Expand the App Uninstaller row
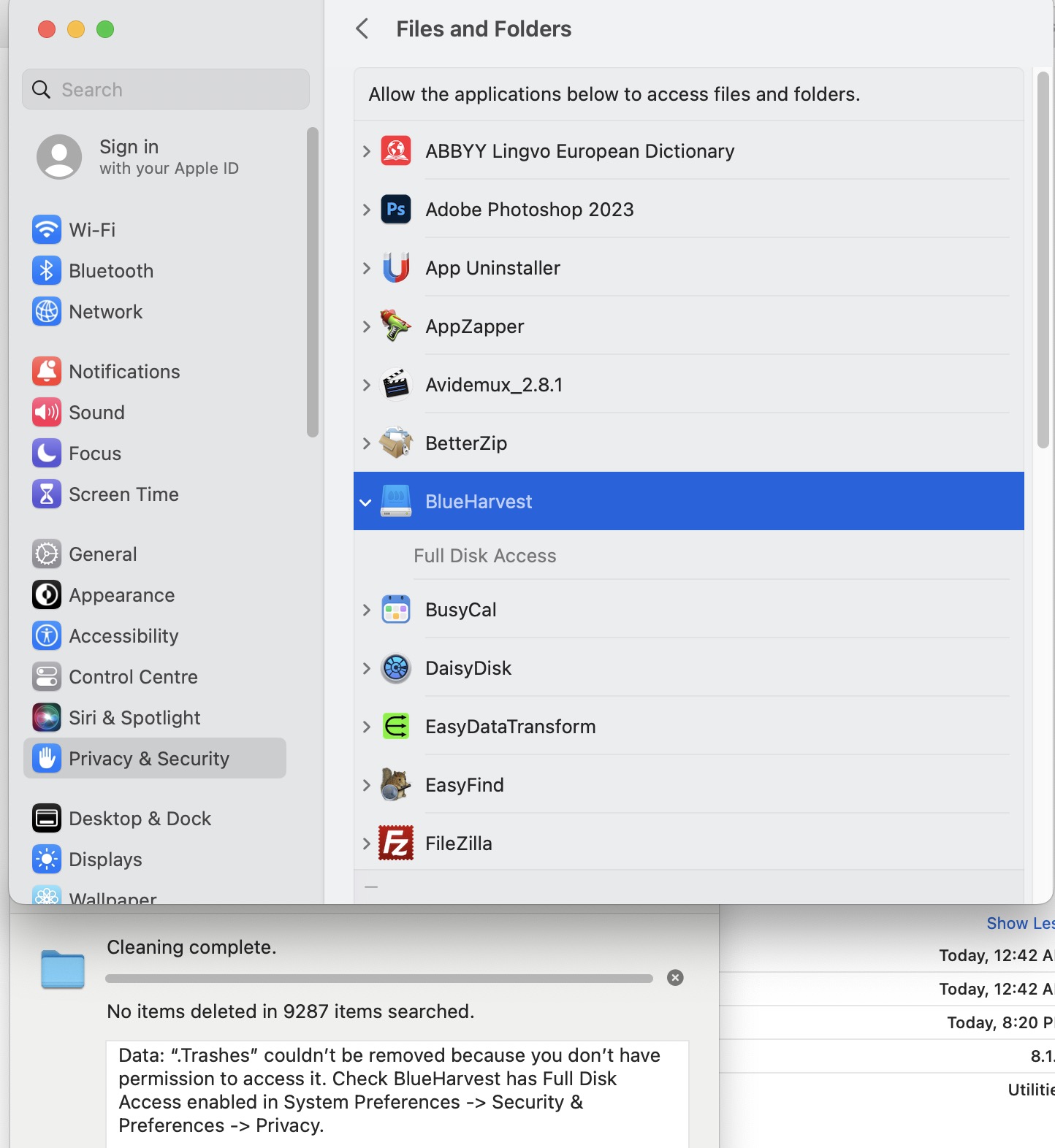 tap(367, 268)
